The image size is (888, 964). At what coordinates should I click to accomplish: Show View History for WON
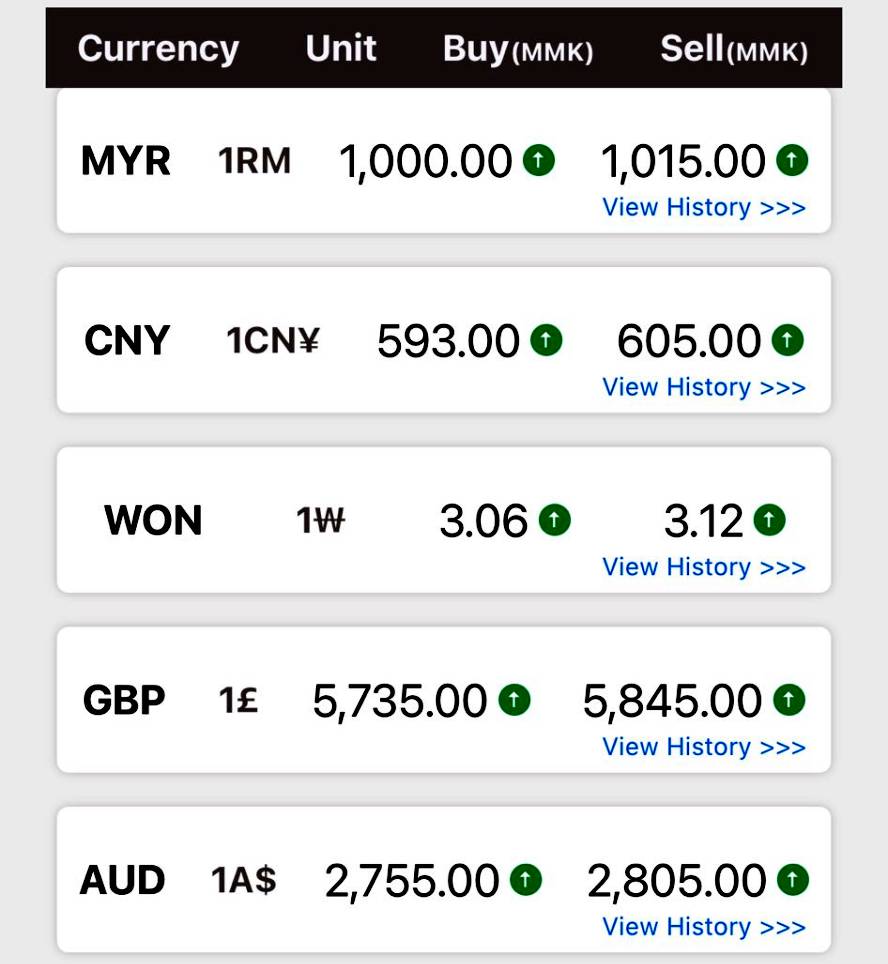coord(703,568)
